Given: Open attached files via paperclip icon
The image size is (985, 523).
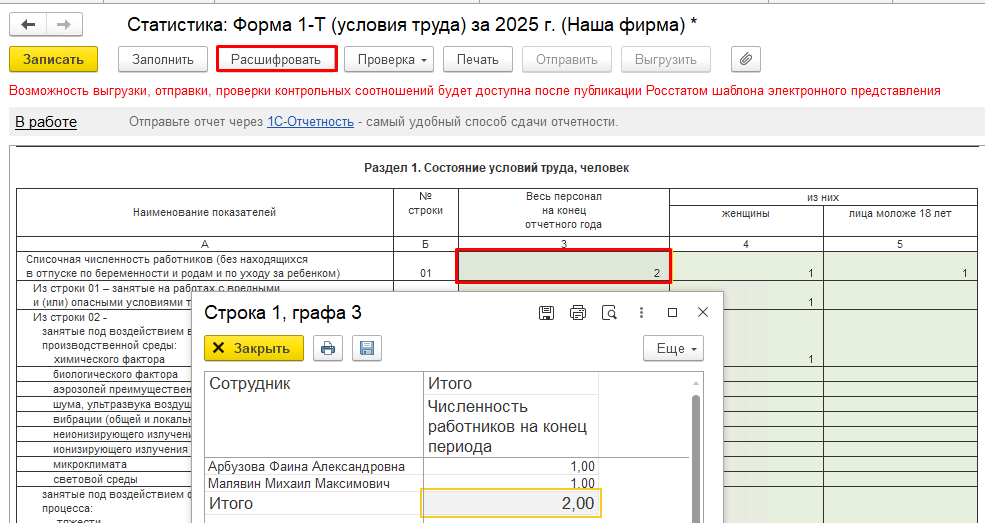Looking at the screenshot, I should (x=745, y=59).
